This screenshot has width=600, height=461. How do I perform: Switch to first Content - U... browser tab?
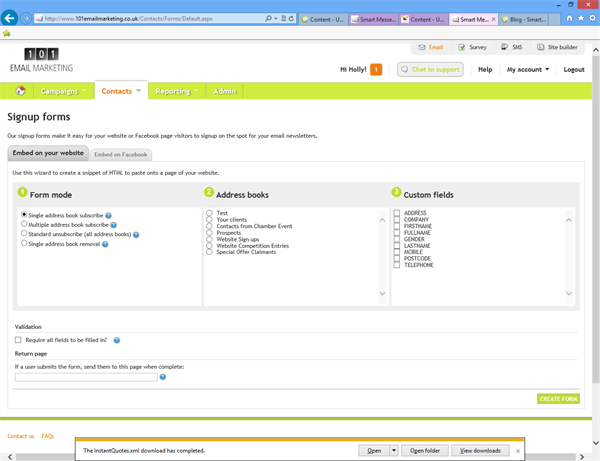tap(323, 19)
